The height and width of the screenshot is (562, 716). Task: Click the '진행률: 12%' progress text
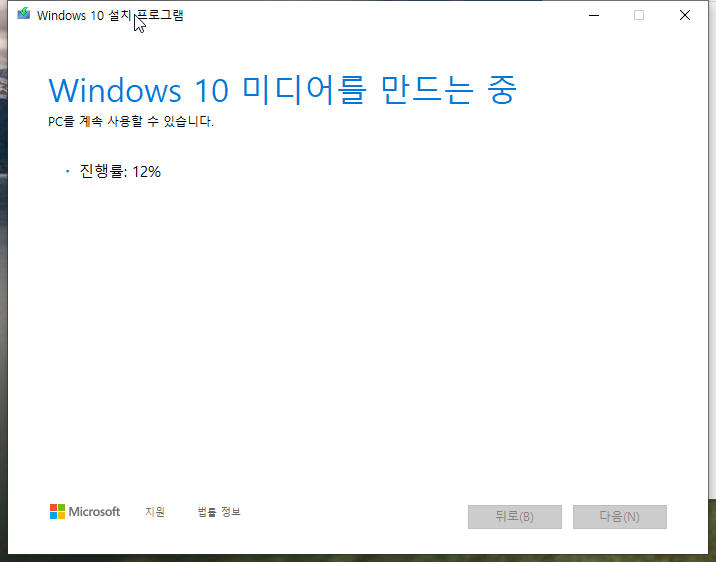click(x=120, y=172)
